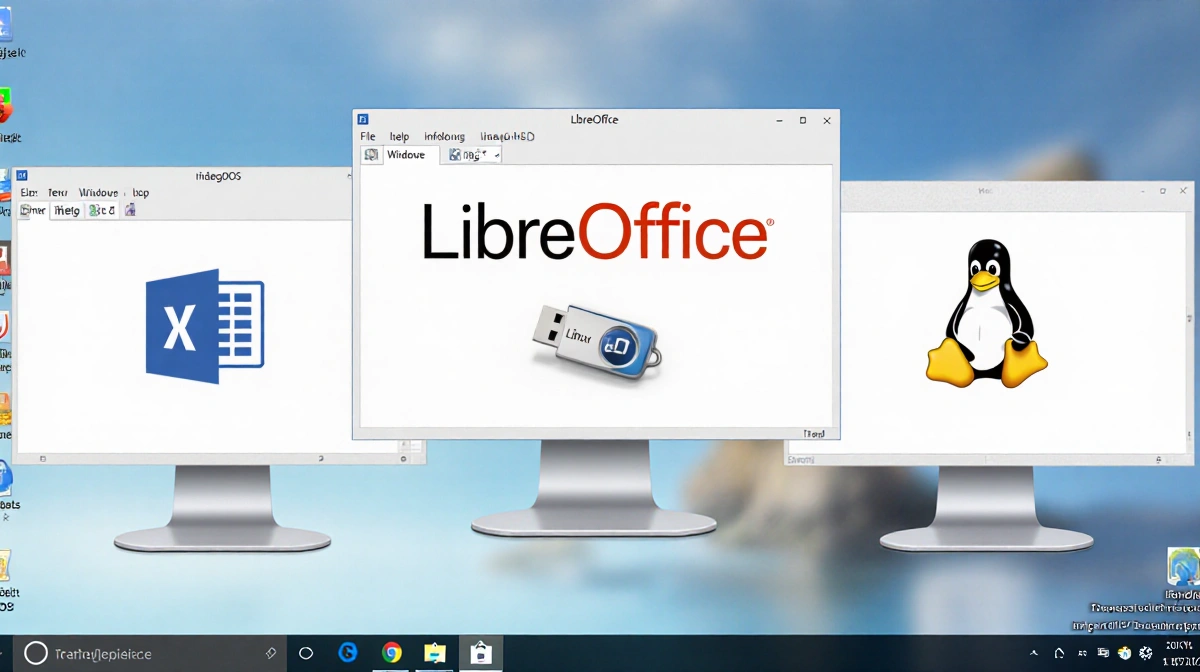Image resolution: width=1200 pixels, height=672 pixels.
Task: Click the globe toolbar icon in LibreOffice
Action: point(371,154)
